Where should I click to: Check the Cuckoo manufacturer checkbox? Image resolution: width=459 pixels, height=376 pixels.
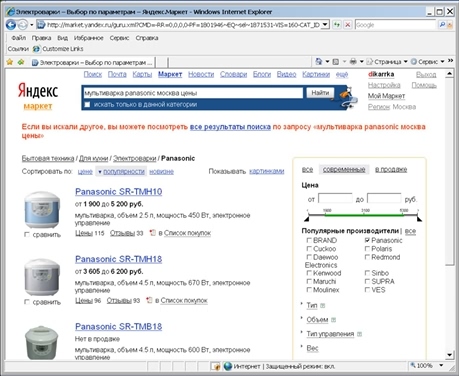tap(309, 249)
